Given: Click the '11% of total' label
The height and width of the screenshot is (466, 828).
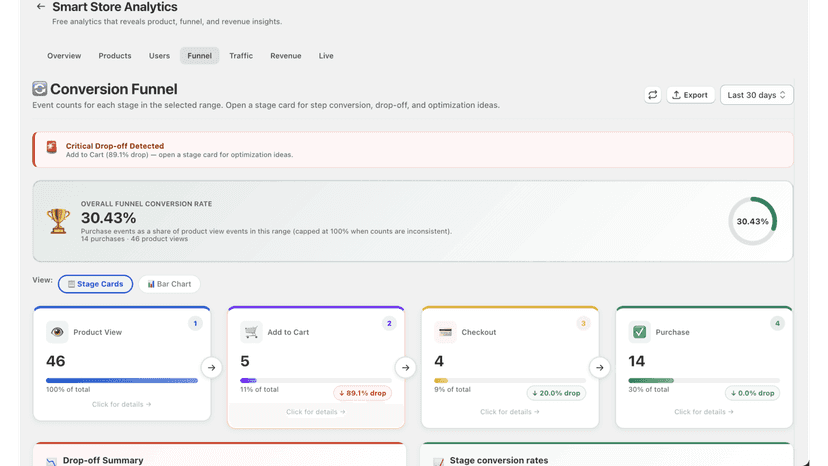Looking at the screenshot, I should coord(259,389).
